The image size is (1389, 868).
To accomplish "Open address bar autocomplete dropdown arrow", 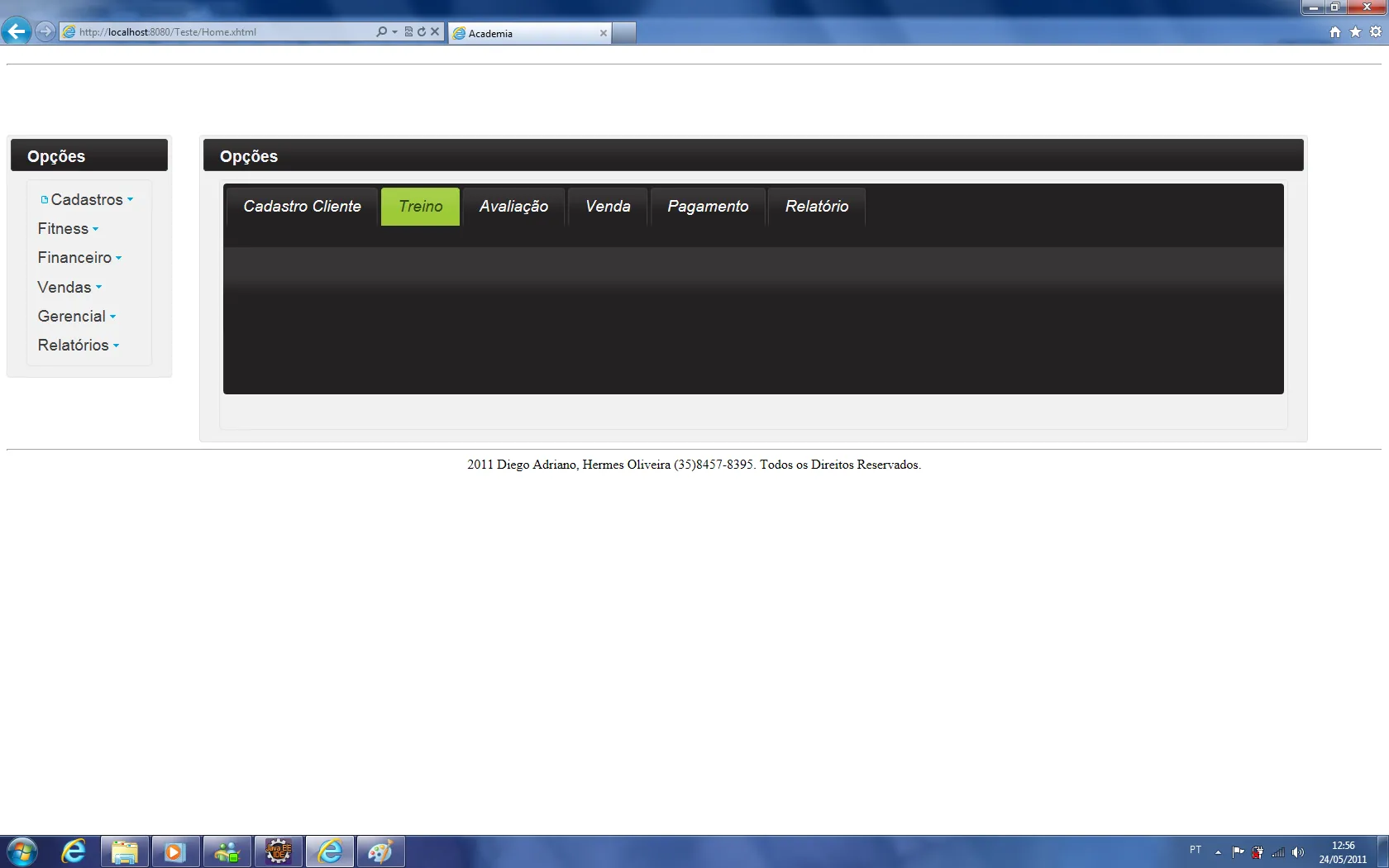I will coord(394,31).
